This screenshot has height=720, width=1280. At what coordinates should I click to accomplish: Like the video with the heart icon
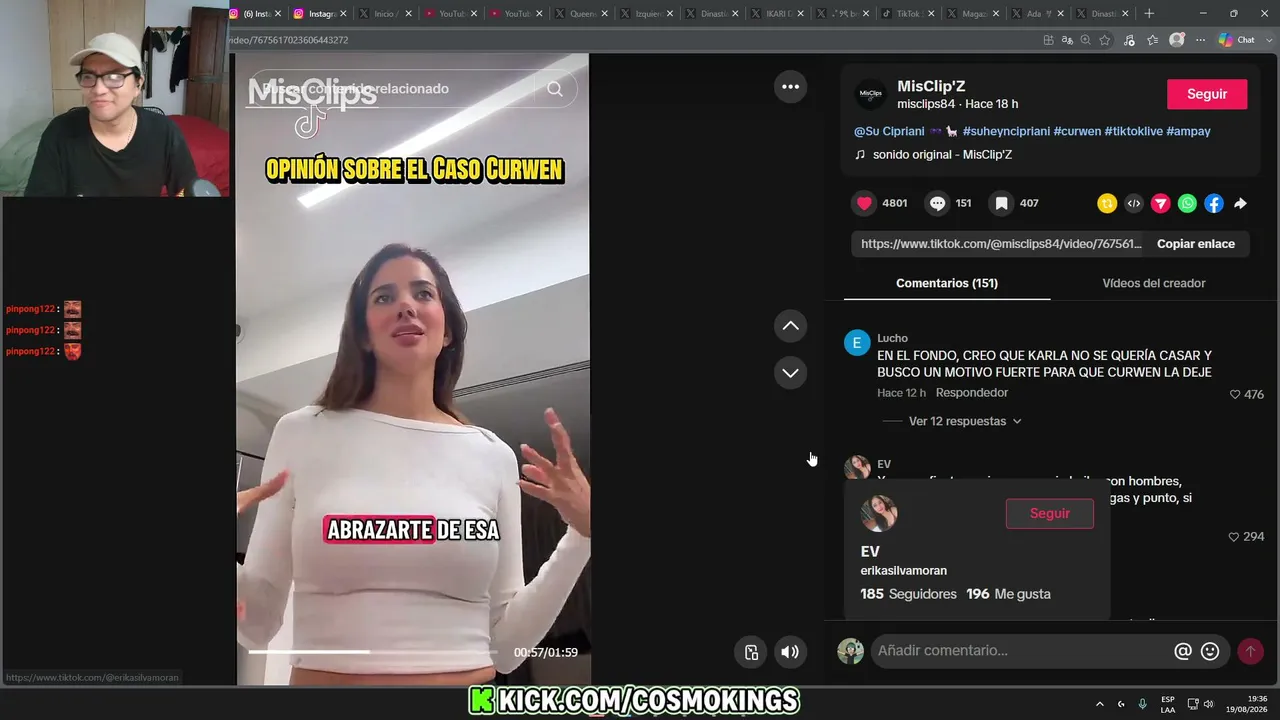point(865,203)
